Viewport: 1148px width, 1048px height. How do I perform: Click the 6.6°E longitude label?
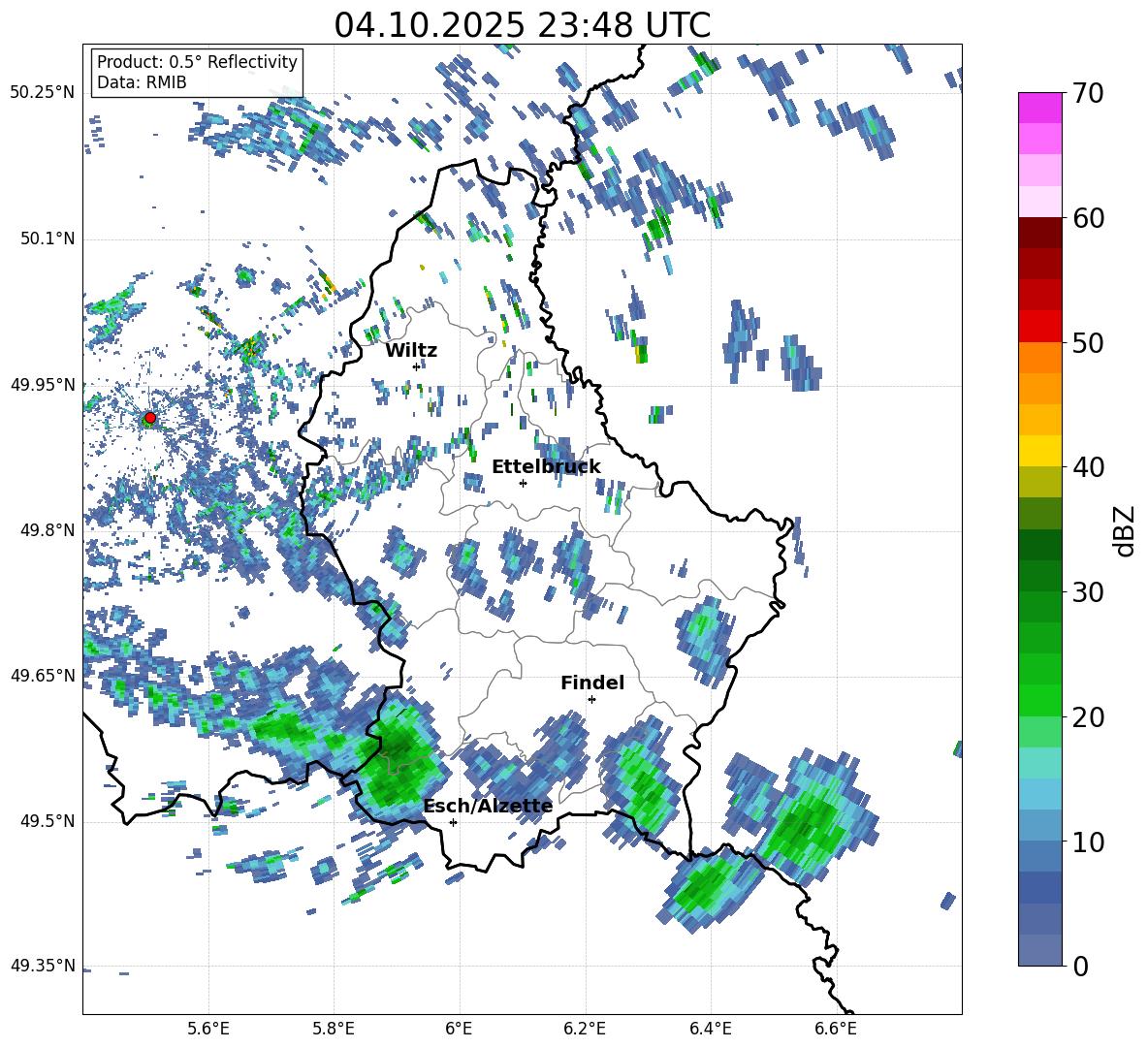836,1029
